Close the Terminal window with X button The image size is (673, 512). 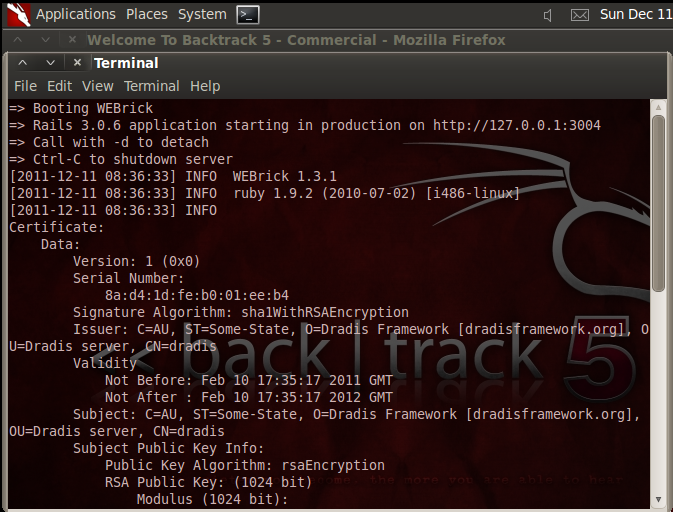pos(77,63)
